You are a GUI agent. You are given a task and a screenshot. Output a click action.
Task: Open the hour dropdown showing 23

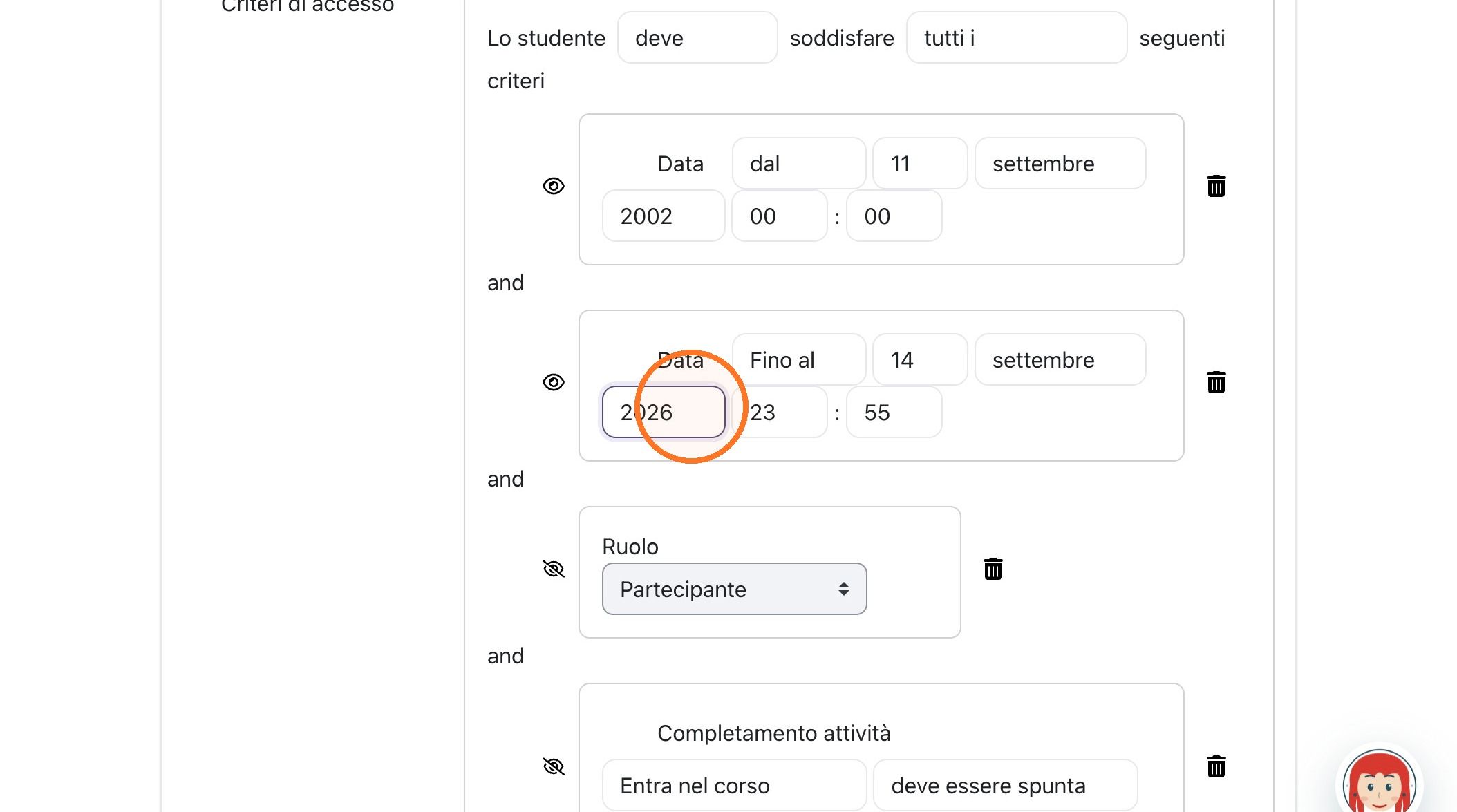coord(780,412)
